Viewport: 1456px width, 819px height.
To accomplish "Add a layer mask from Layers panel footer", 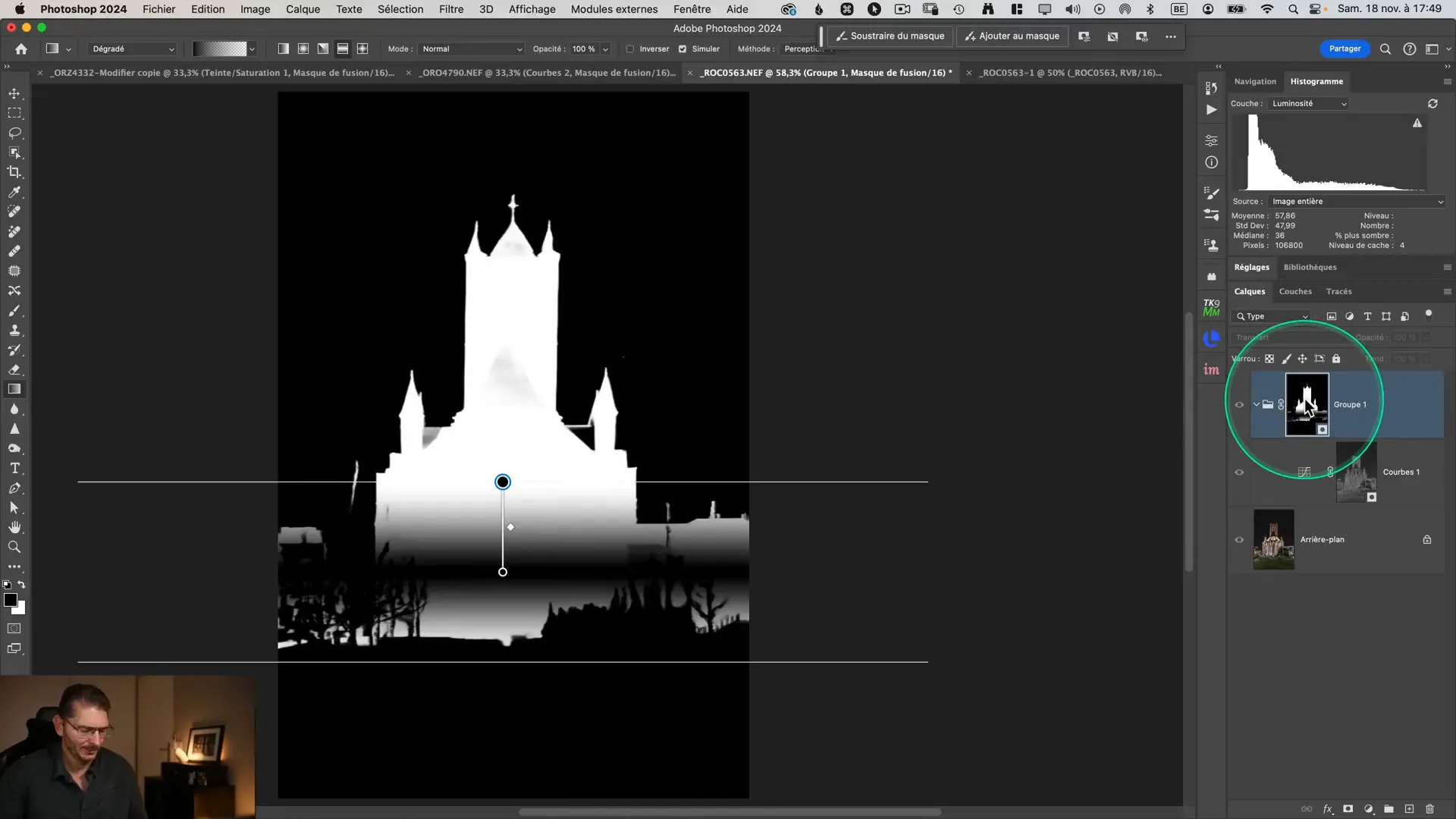I will tap(1348, 809).
